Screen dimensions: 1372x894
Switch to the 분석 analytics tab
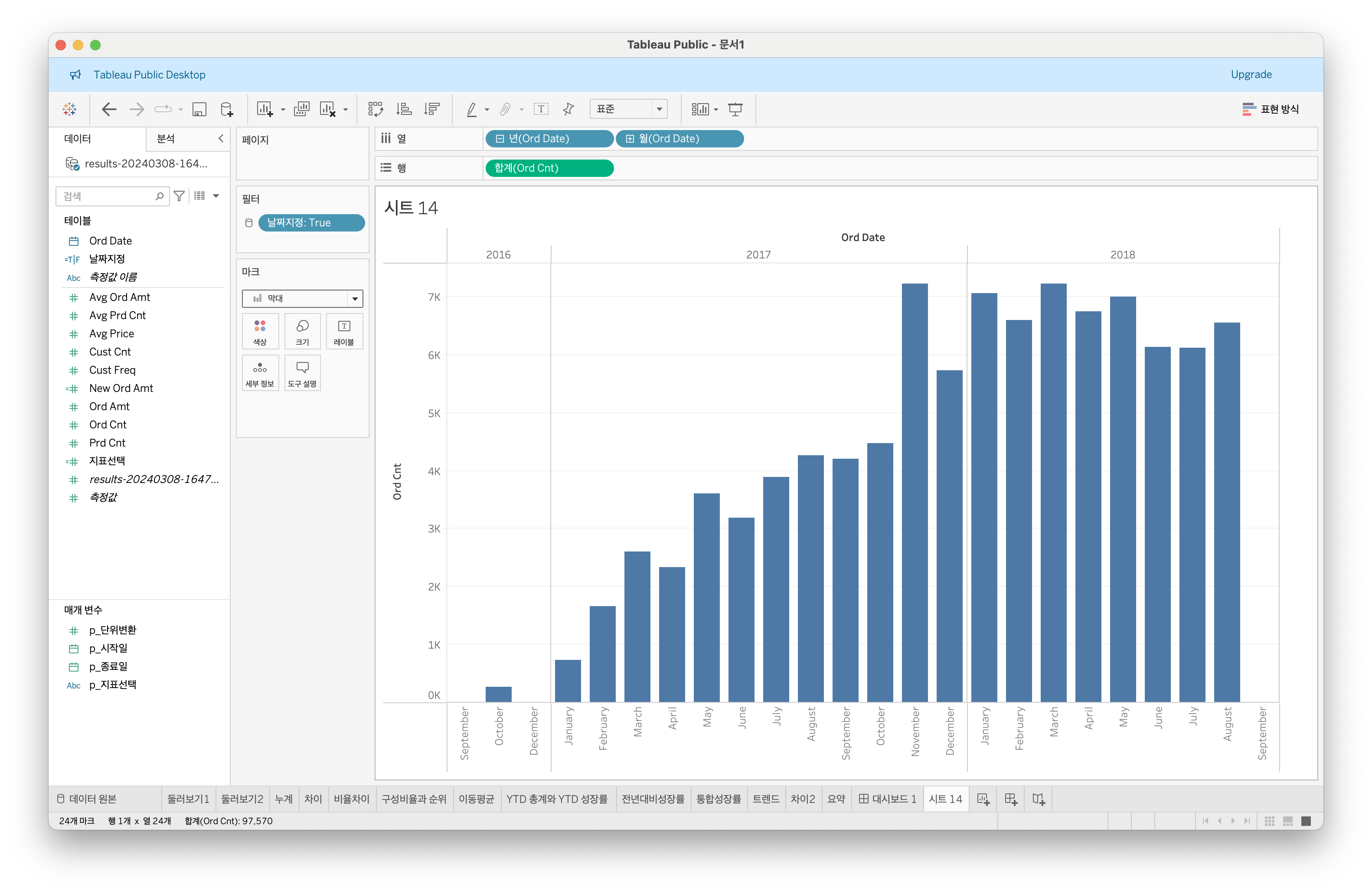(x=166, y=138)
